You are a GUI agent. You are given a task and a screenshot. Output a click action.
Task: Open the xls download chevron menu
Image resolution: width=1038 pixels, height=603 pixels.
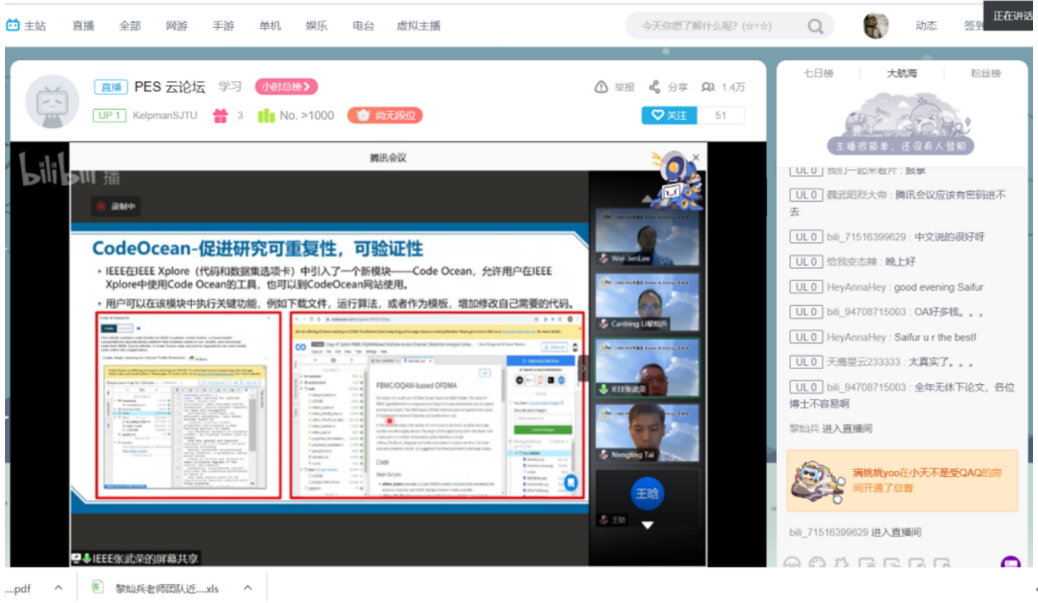248,588
